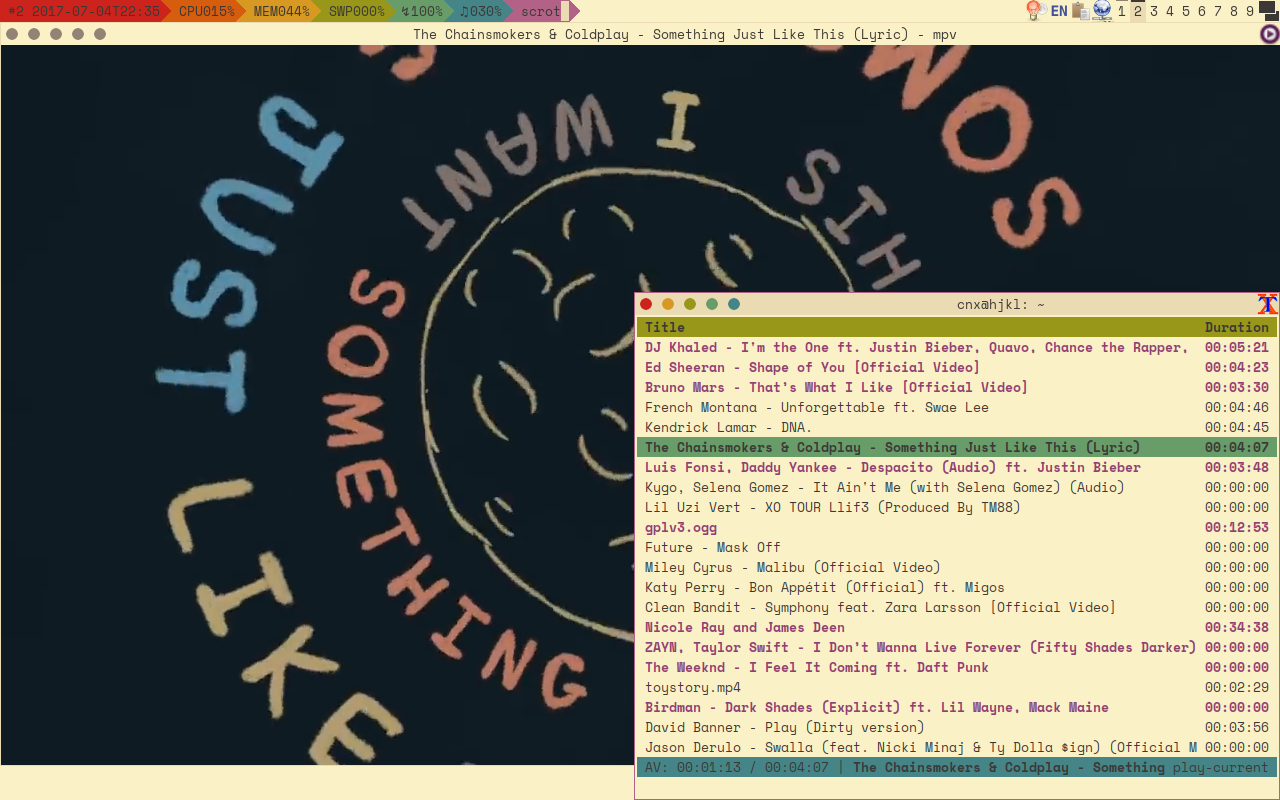Open the clipboard manager tray icon
The image size is (1280, 800).
tap(1080, 11)
